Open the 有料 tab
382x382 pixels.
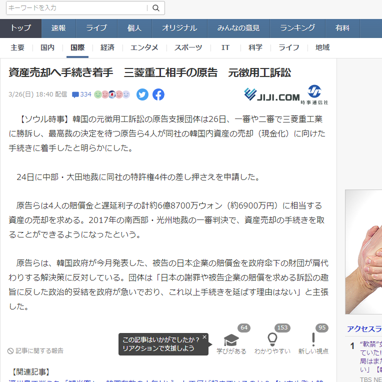(342, 28)
